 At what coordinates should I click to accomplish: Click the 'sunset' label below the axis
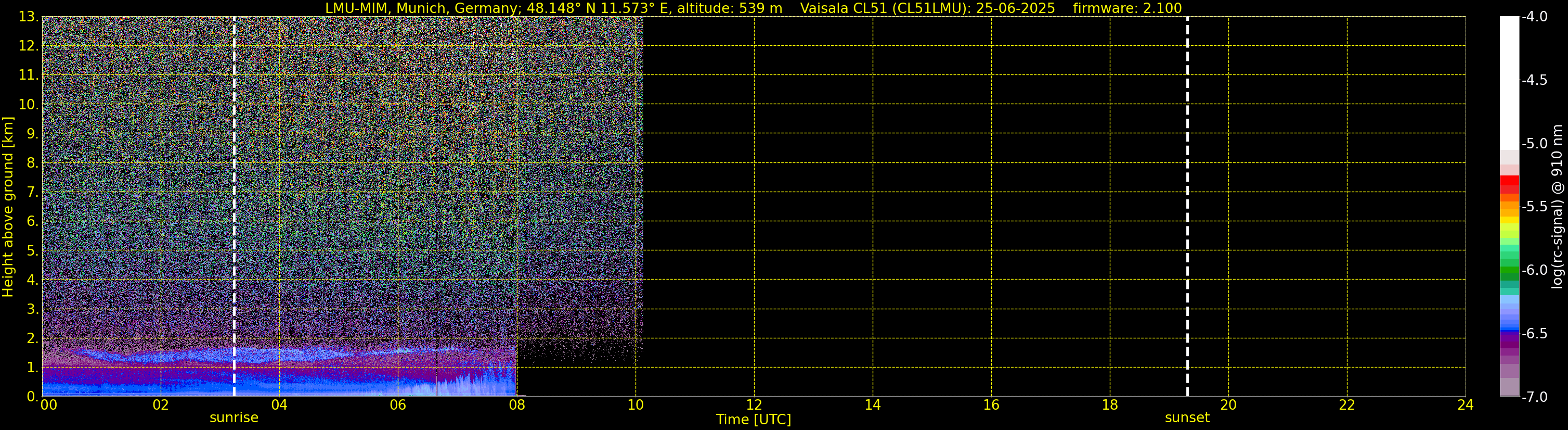[x=1187, y=418]
